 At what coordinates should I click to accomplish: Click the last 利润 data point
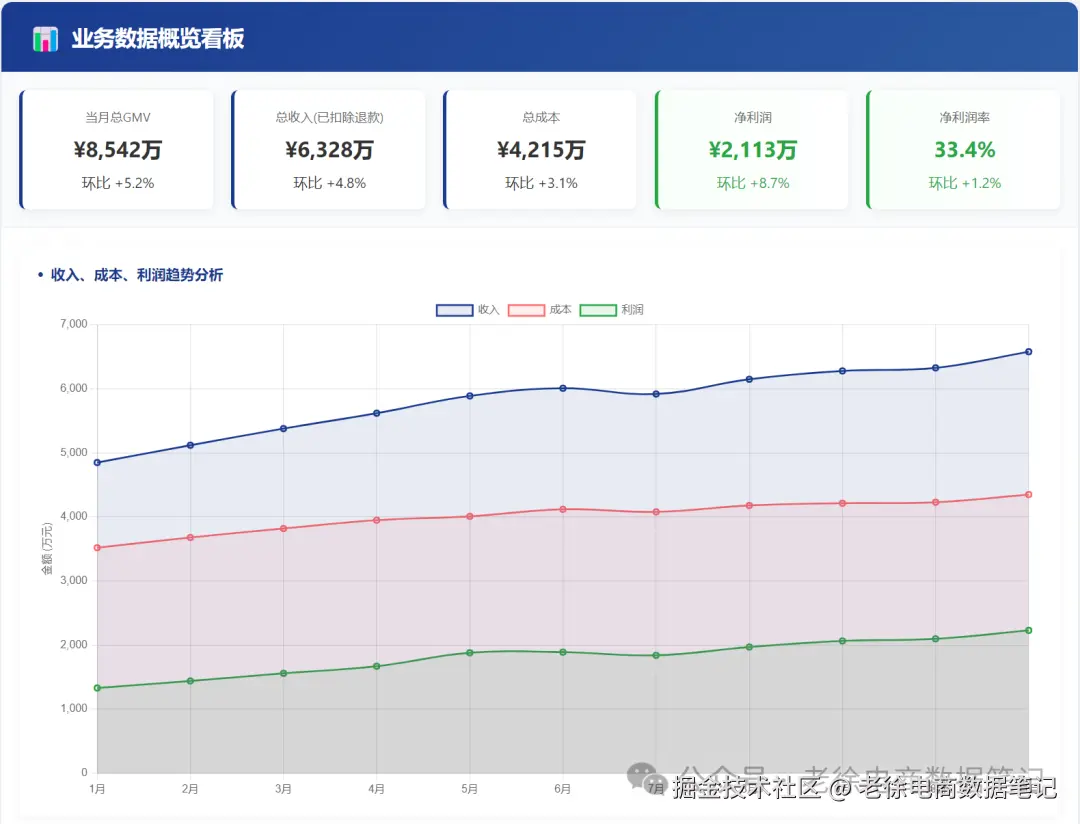point(1028,630)
